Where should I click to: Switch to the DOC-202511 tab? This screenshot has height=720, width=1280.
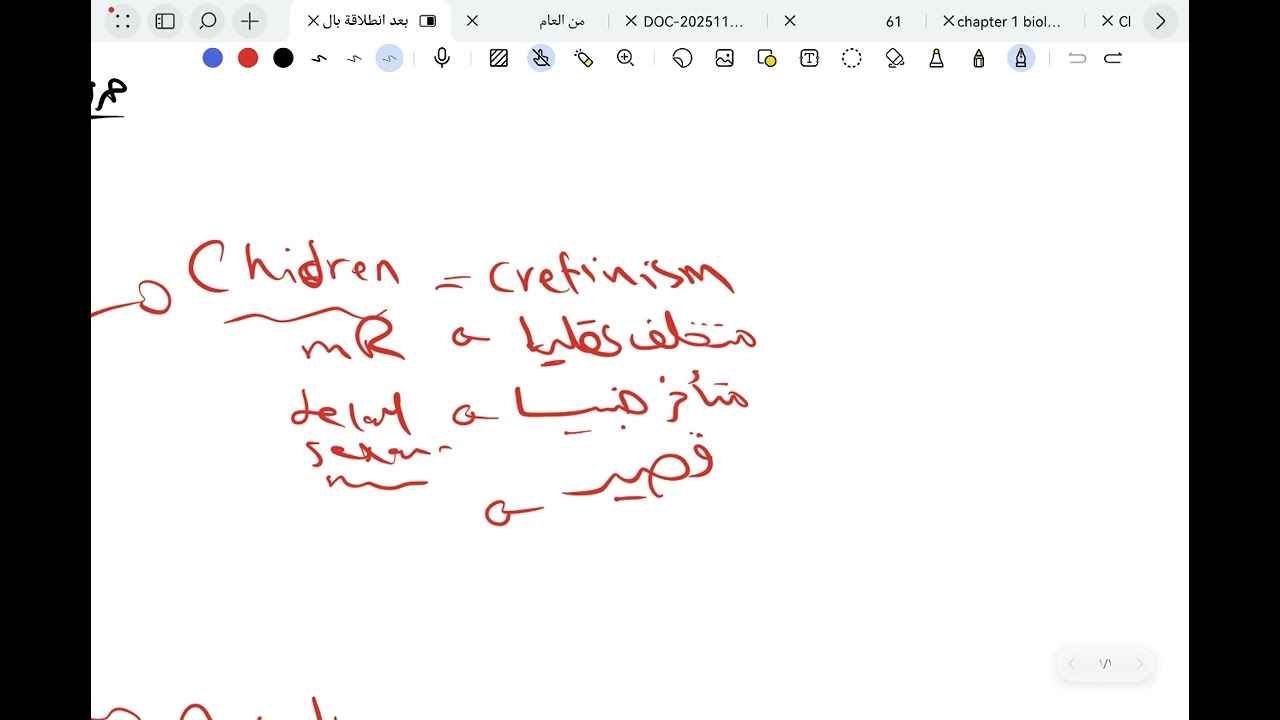click(x=693, y=21)
